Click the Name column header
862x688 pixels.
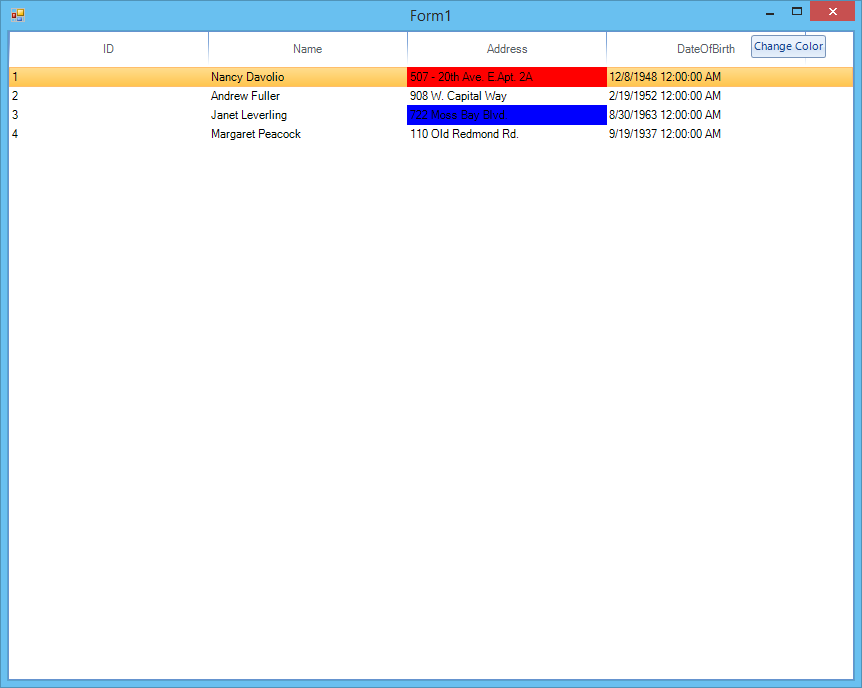(x=307, y=49)
